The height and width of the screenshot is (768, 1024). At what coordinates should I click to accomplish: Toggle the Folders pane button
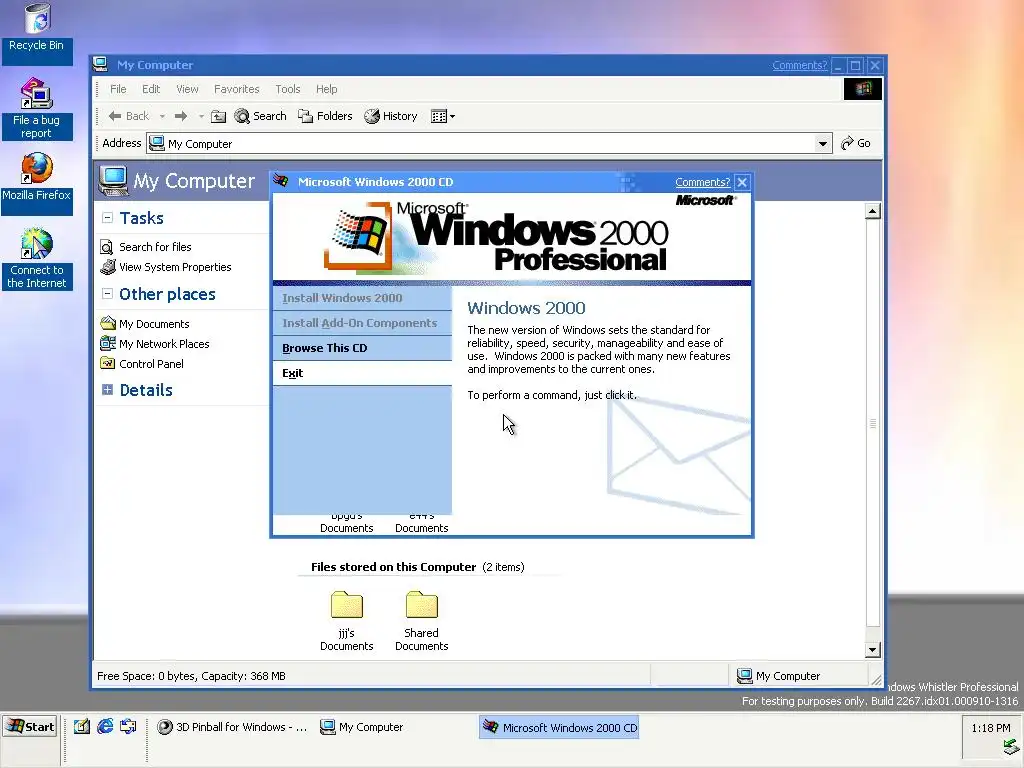pyautogui.click(x=325, y=116)
